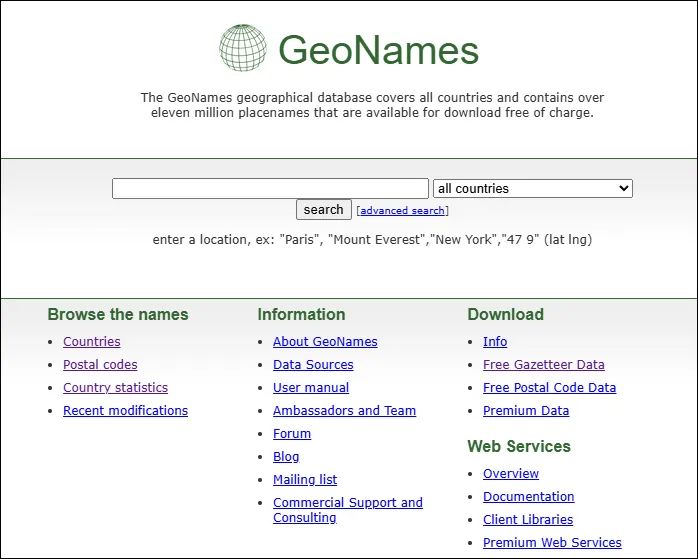Open the Postal codes link

point(100,365)
